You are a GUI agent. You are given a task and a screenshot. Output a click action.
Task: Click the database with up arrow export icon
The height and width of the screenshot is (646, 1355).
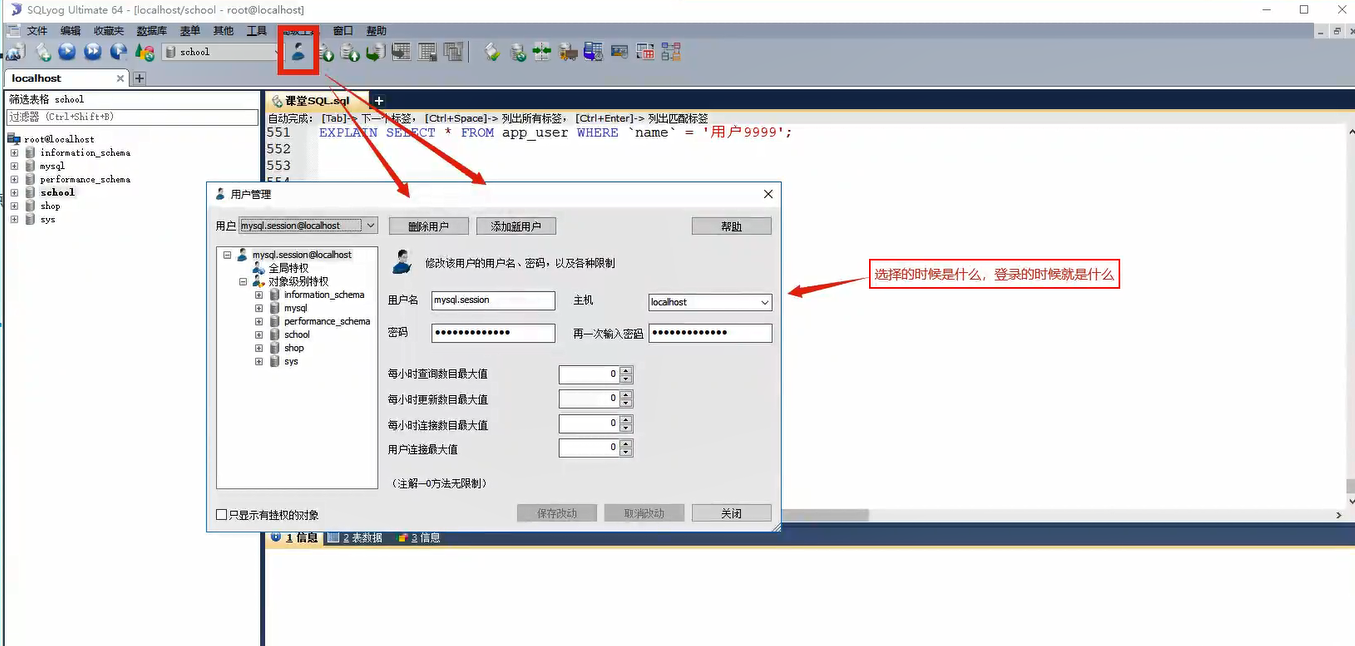(351, 52)
